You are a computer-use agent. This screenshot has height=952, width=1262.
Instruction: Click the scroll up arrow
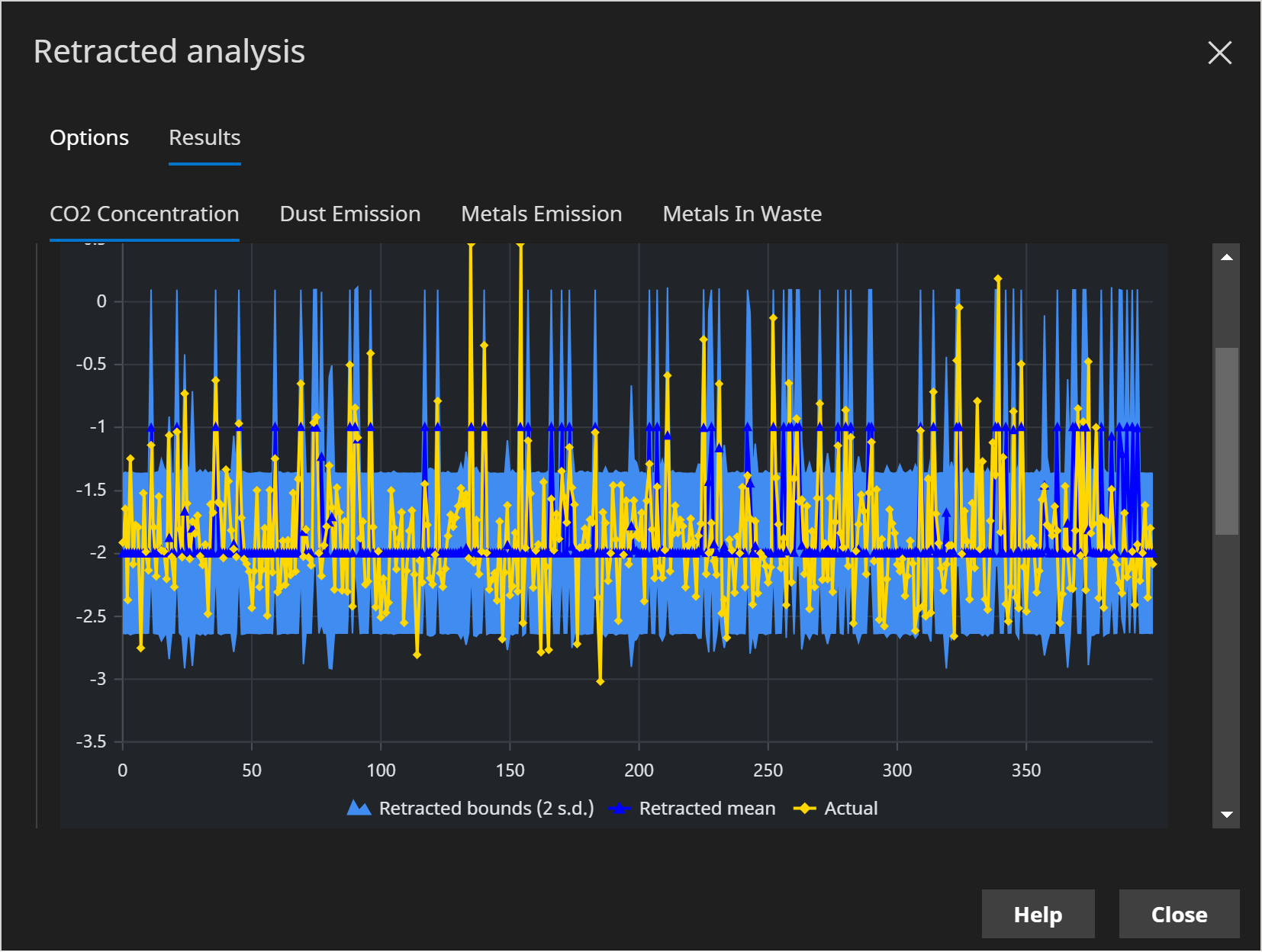pyautogui.click(x=1226, y=258)
